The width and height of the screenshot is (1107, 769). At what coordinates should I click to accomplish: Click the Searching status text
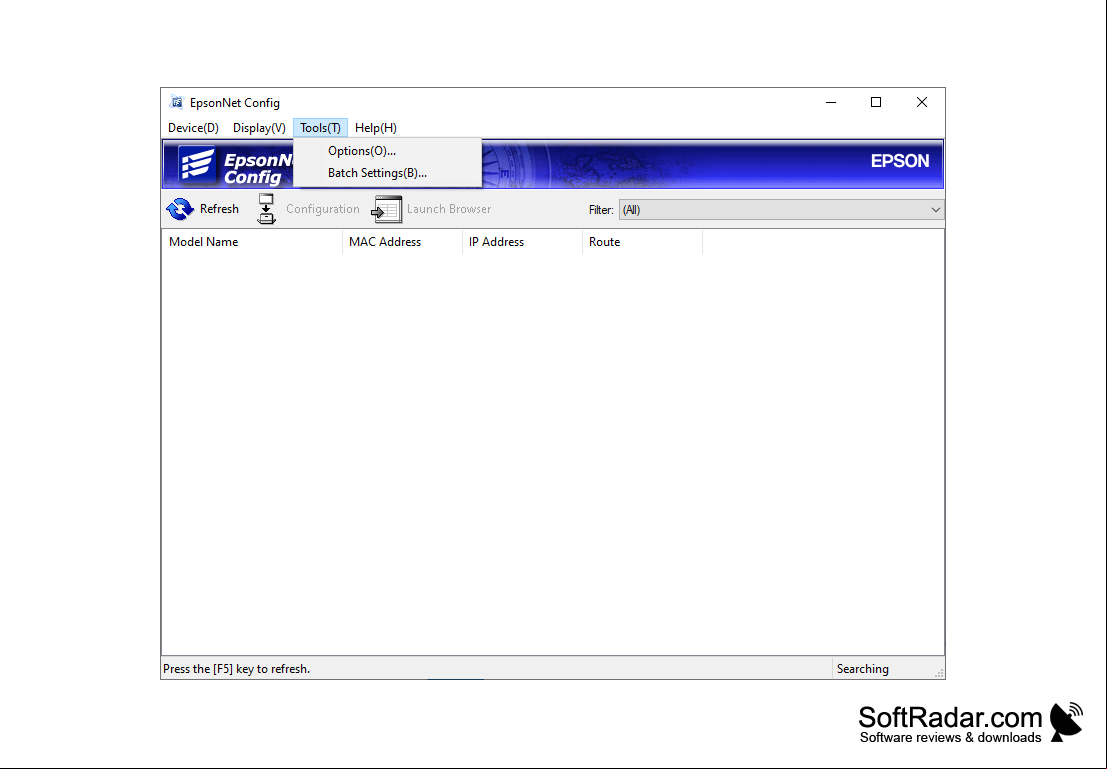863,669
